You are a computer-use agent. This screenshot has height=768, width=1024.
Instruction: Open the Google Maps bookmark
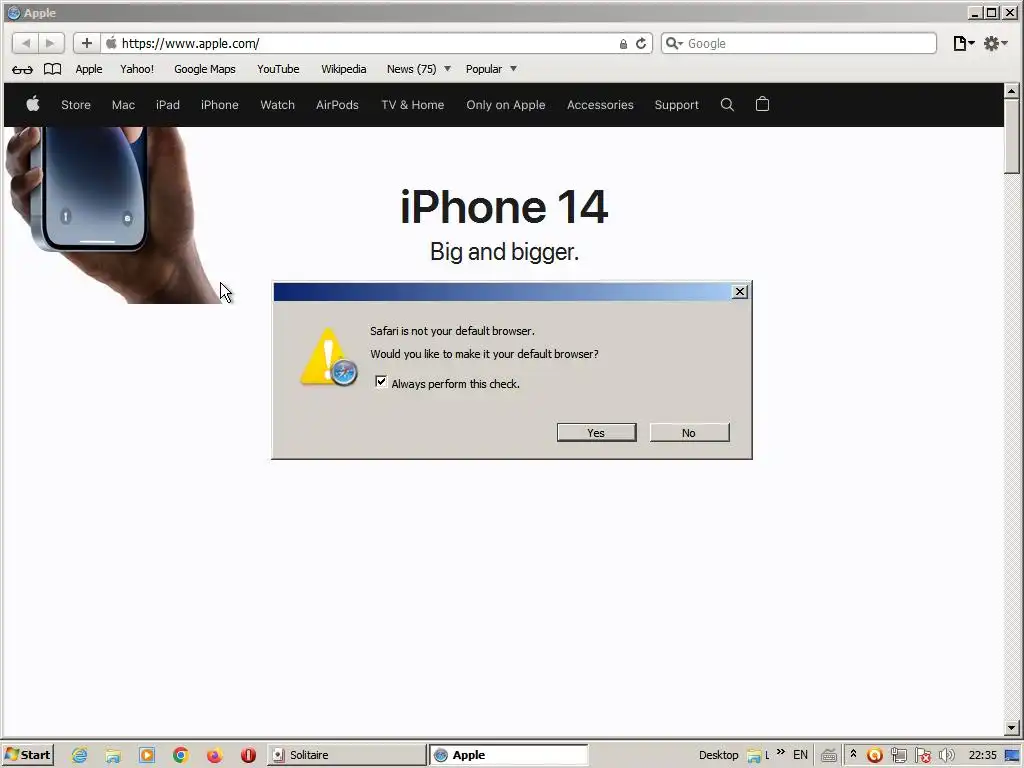(204, 69)
